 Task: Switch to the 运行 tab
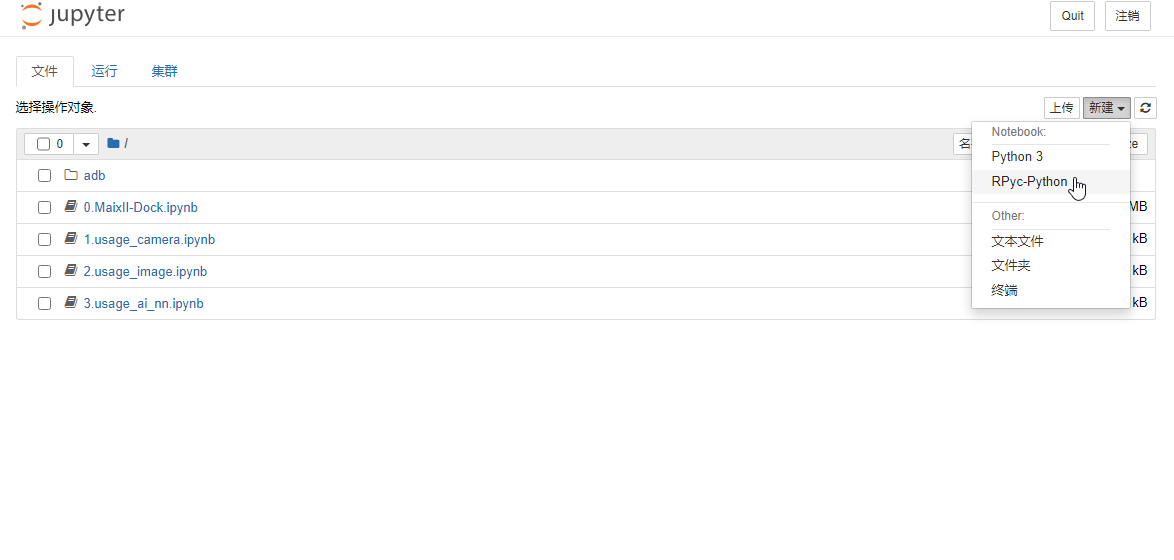click(104, 71)
